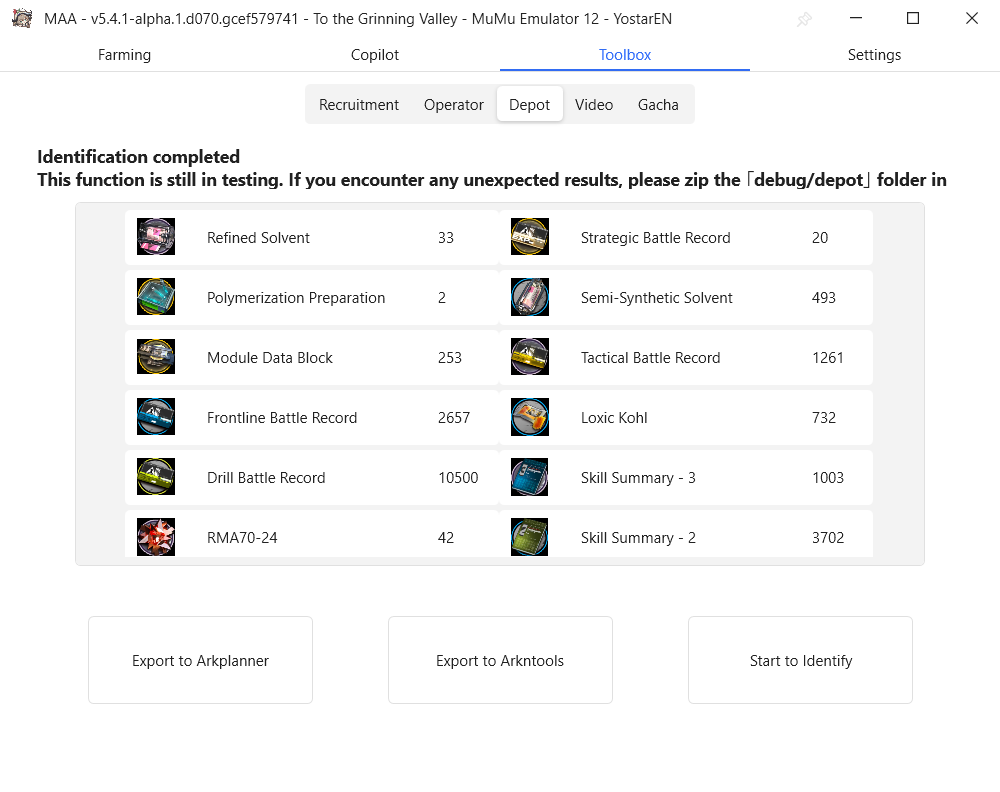Click the Drill Battle Record icon
The height and width of the screenshot is (792, 1000).
pos(156,476)
